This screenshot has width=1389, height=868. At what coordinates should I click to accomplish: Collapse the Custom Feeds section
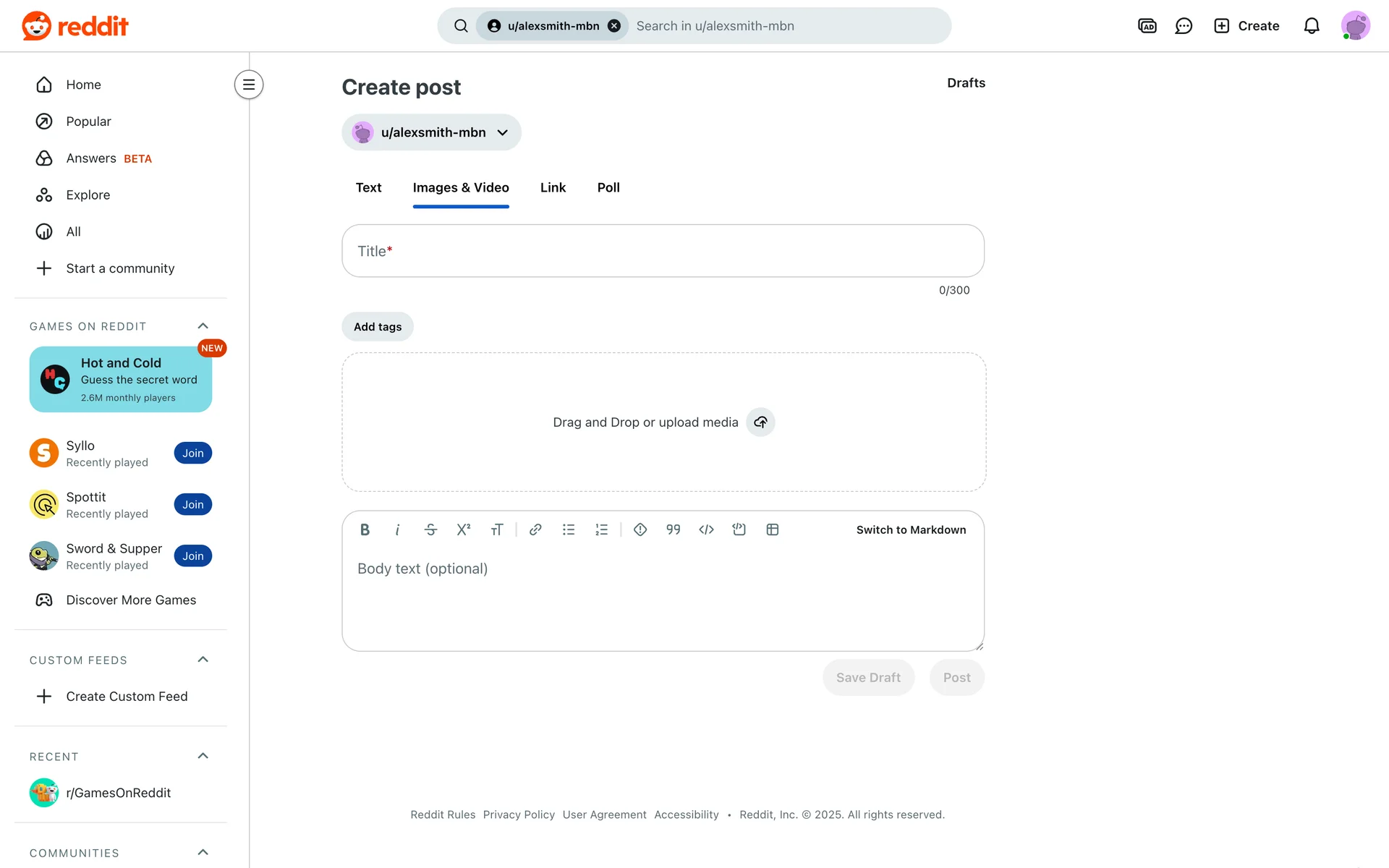(203, 660)
